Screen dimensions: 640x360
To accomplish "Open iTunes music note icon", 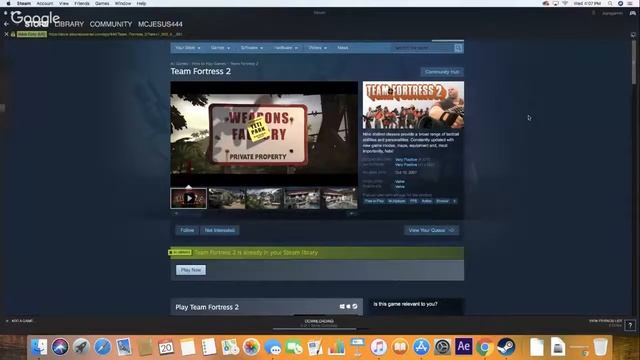I will [379, 347].
